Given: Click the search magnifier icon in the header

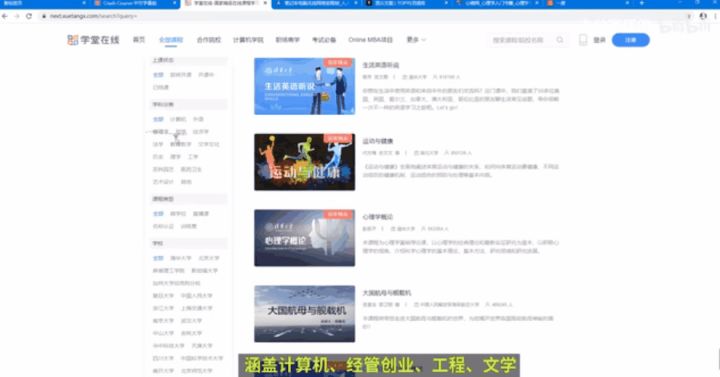Looking at the screenshot, I should pos(560,40).
